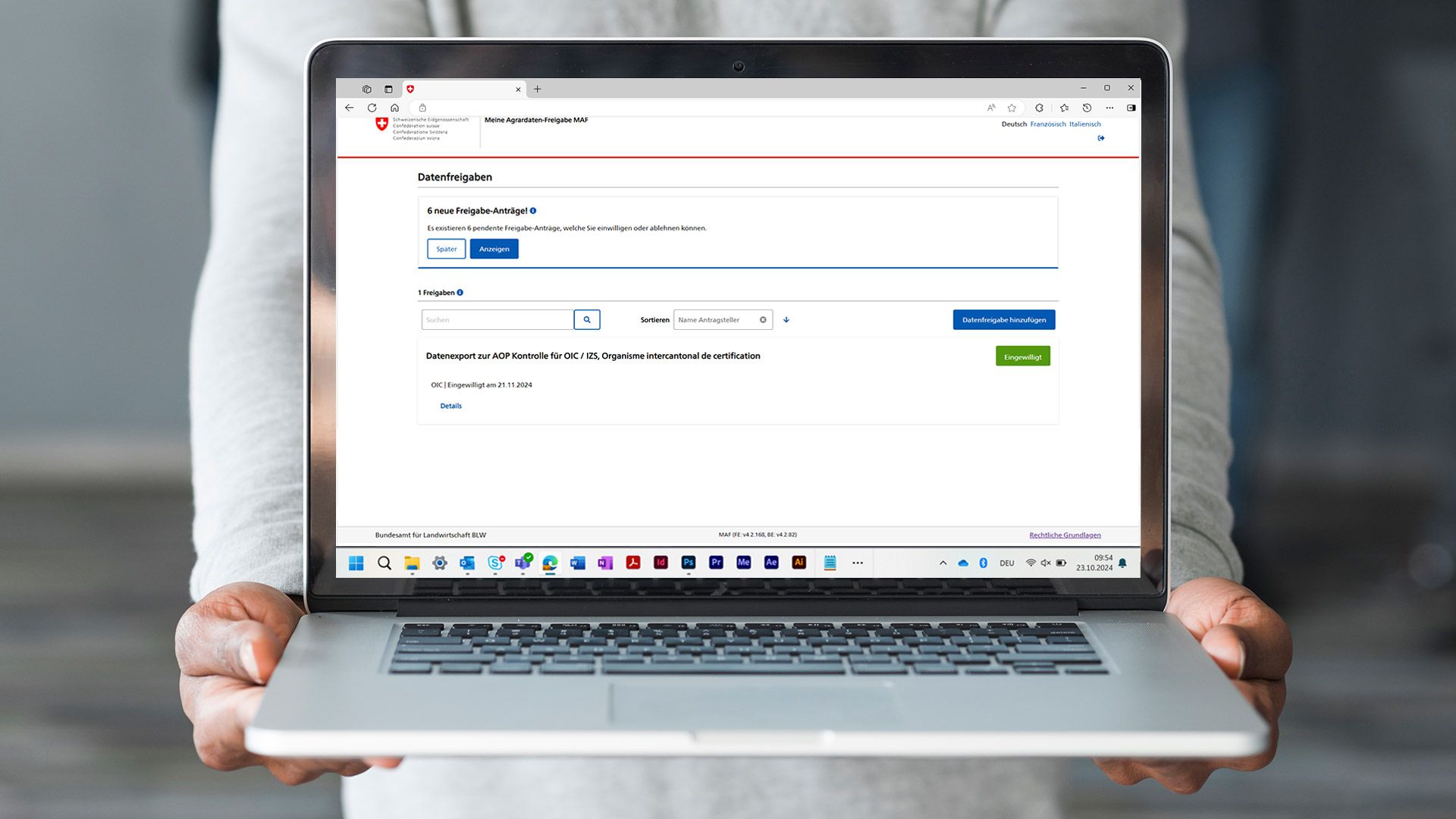Click the network/WiFi icon in taskbar
Screen dimensions: 1456x819
point(1029,563)
